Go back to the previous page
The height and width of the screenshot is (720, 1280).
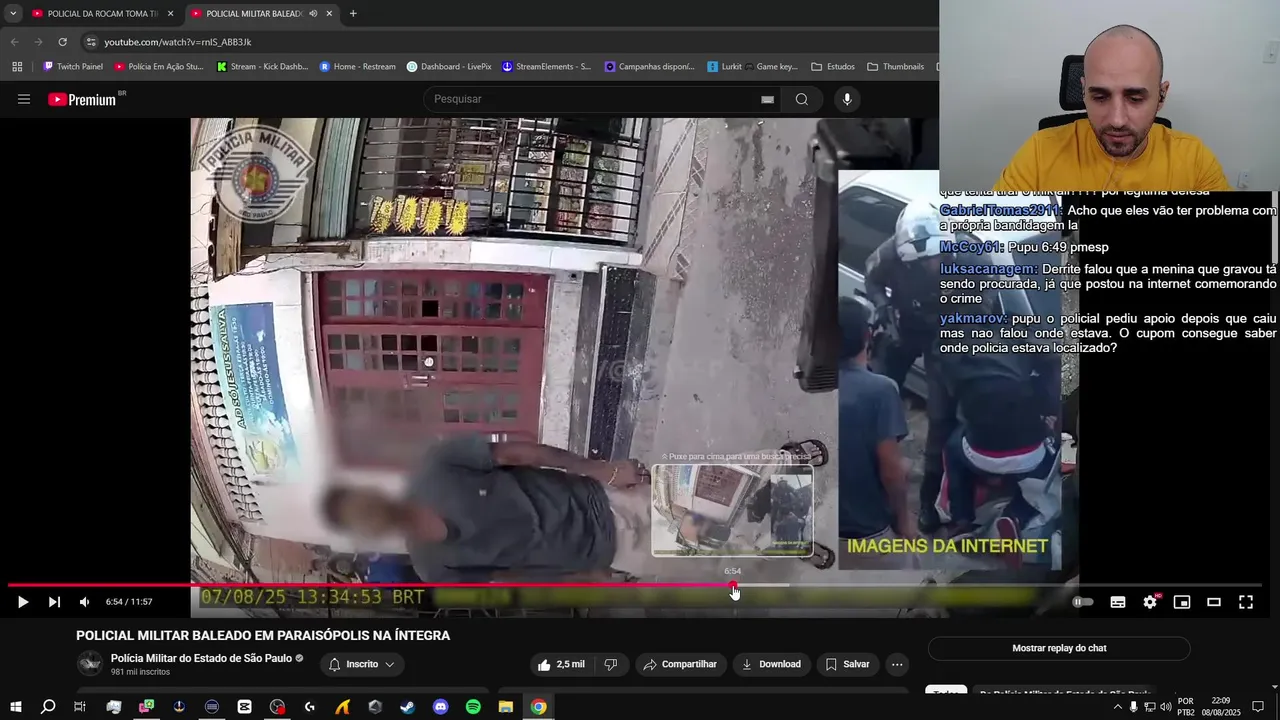tap(14, 42)
